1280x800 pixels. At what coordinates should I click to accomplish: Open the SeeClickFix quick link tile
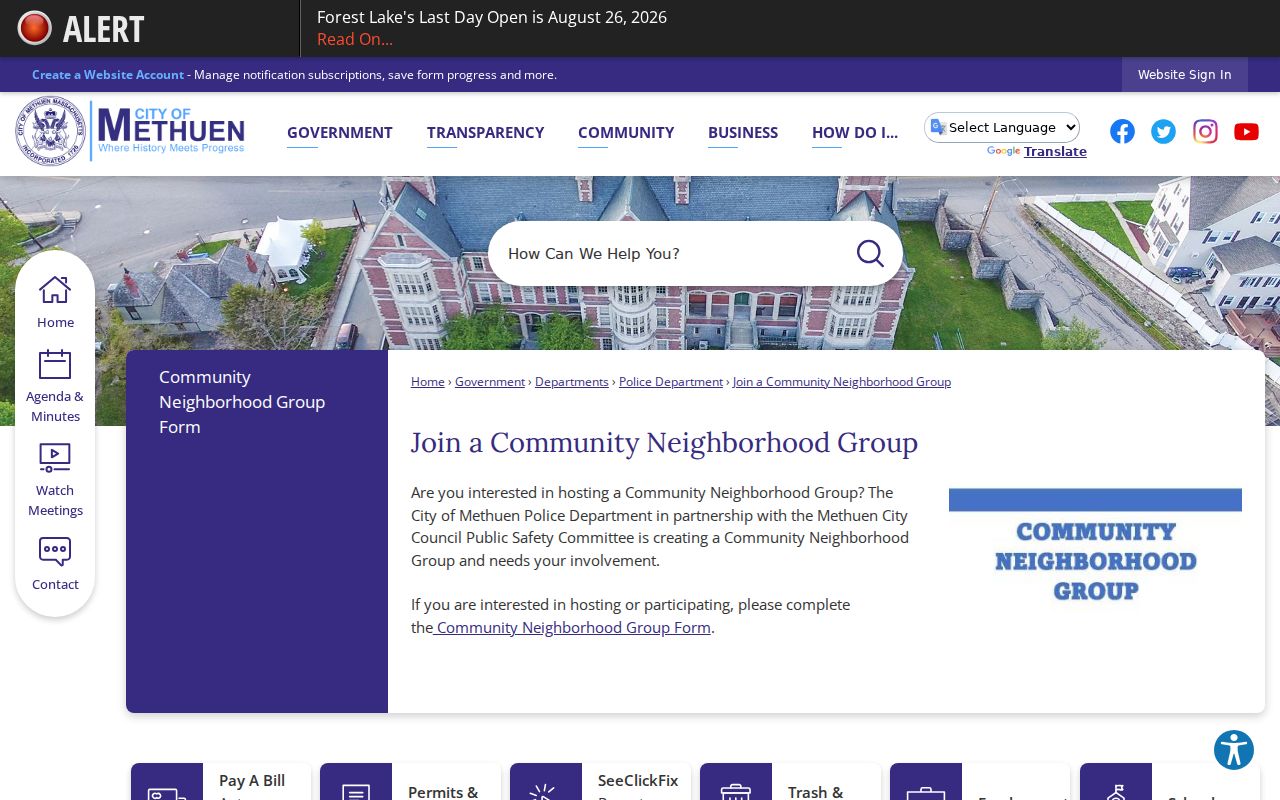coord(600,782)
